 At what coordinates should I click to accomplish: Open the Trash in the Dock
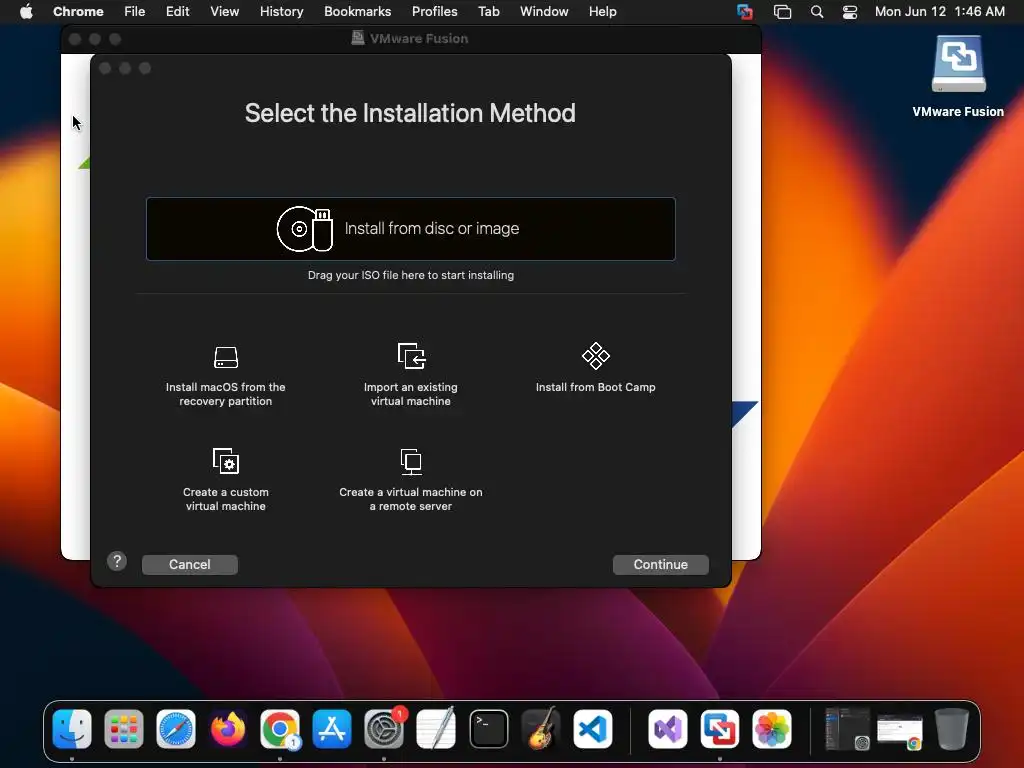coord(952,729)
